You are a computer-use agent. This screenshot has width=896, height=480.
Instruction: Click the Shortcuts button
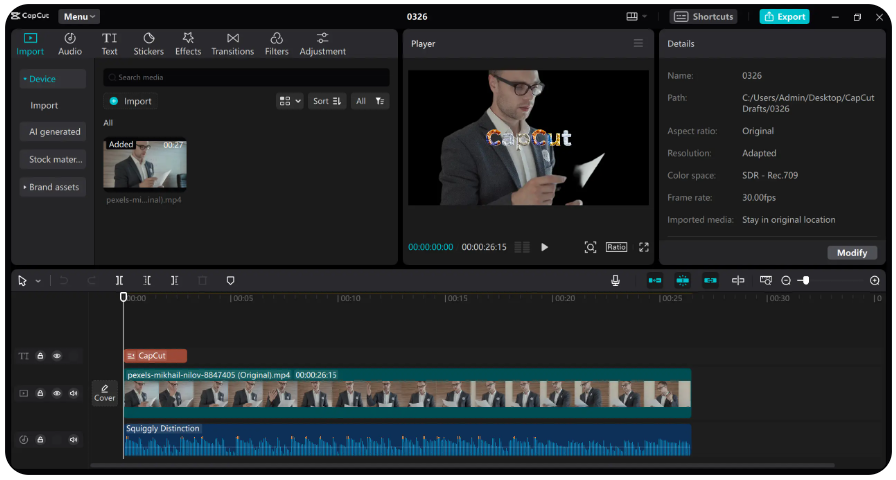[x=703, y=17]
